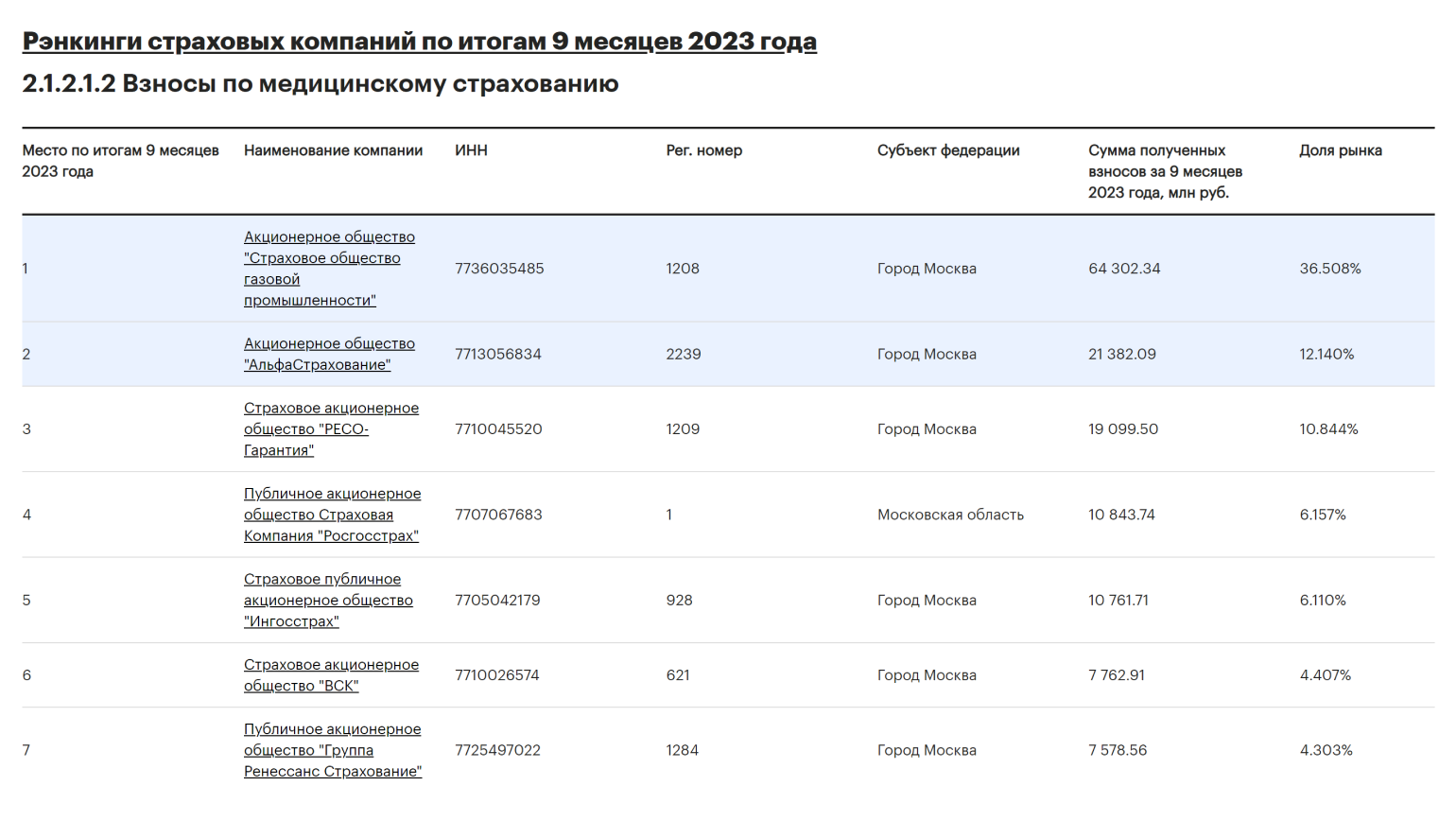Click the premium amount 10 761.71

1118,600
